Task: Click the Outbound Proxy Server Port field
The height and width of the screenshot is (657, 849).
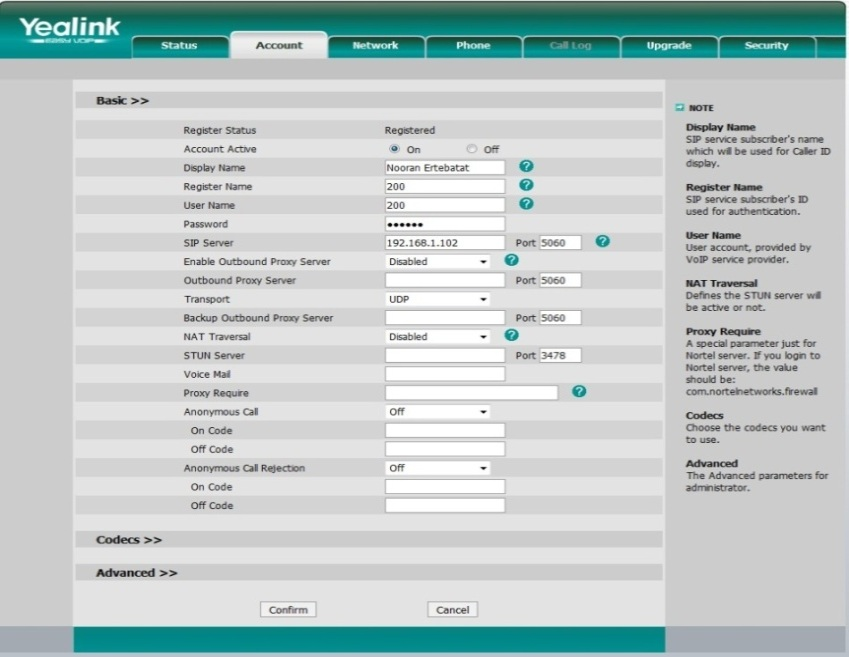Action: click(560, 280)
